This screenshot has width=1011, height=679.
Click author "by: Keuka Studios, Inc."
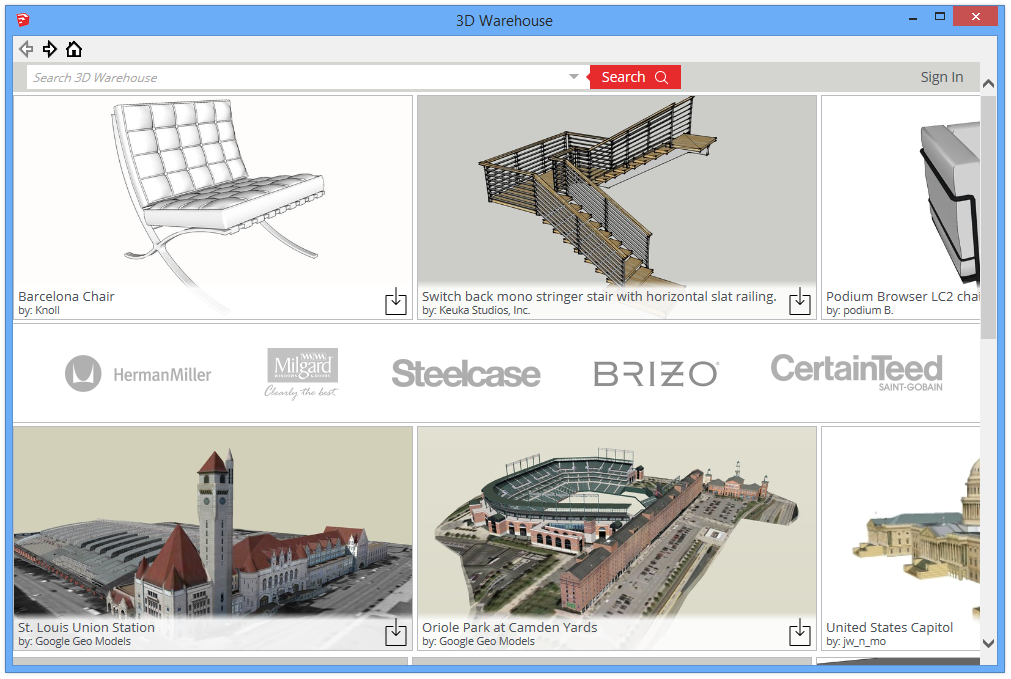[476, 311]
